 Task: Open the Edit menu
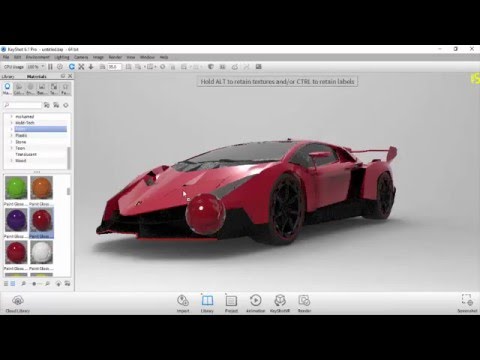click(17, 57)
